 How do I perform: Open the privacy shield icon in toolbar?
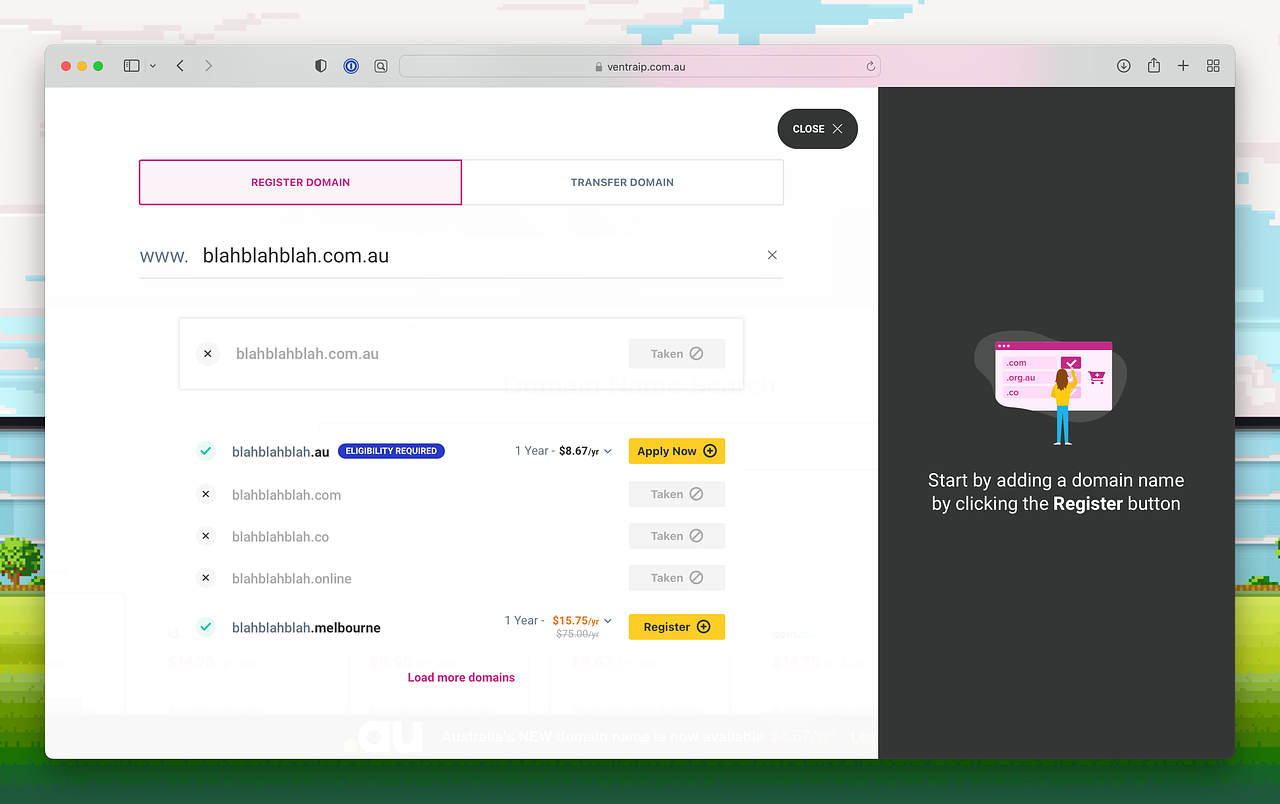pos(321,66)
